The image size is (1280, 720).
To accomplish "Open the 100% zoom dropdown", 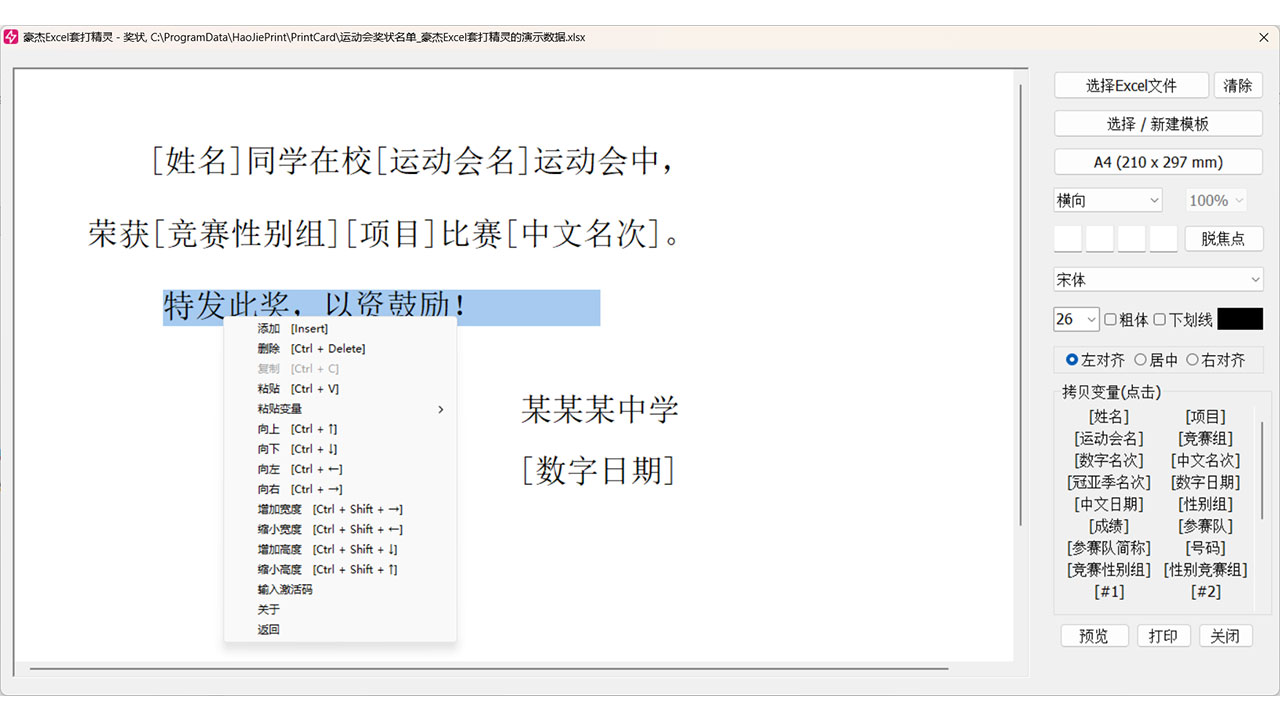I will [x=1215, y=200].
